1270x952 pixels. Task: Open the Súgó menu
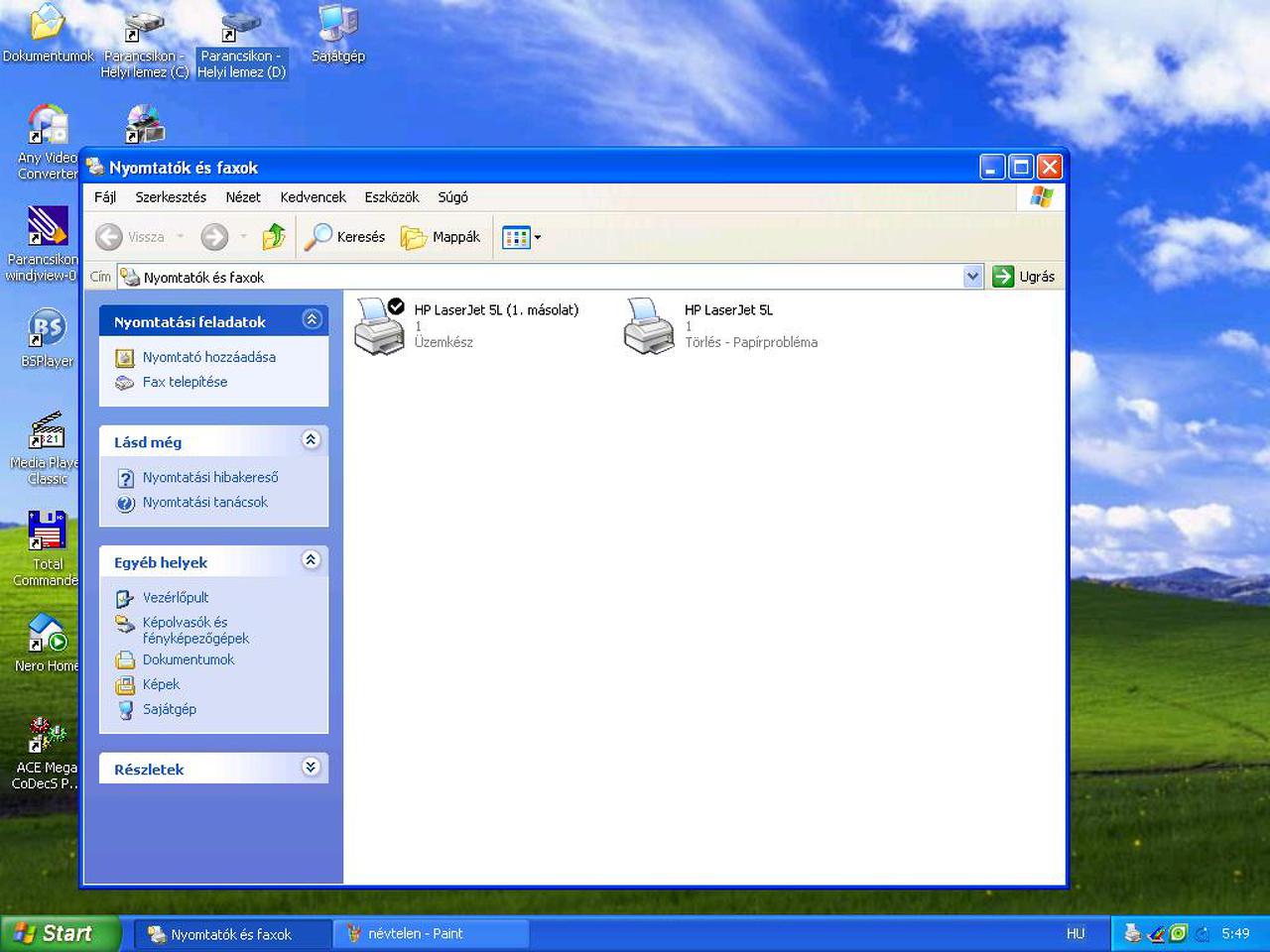pos(452,197)
